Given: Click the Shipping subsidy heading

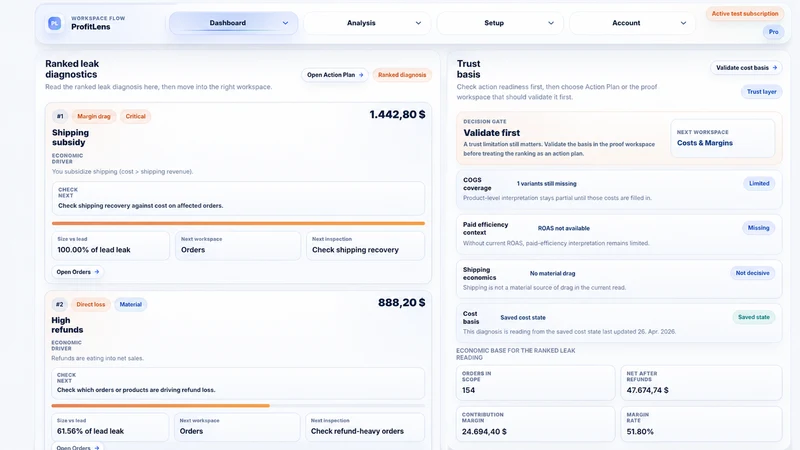Looking at the screenshot, I should pyautogui.click(x=70, y=137).
